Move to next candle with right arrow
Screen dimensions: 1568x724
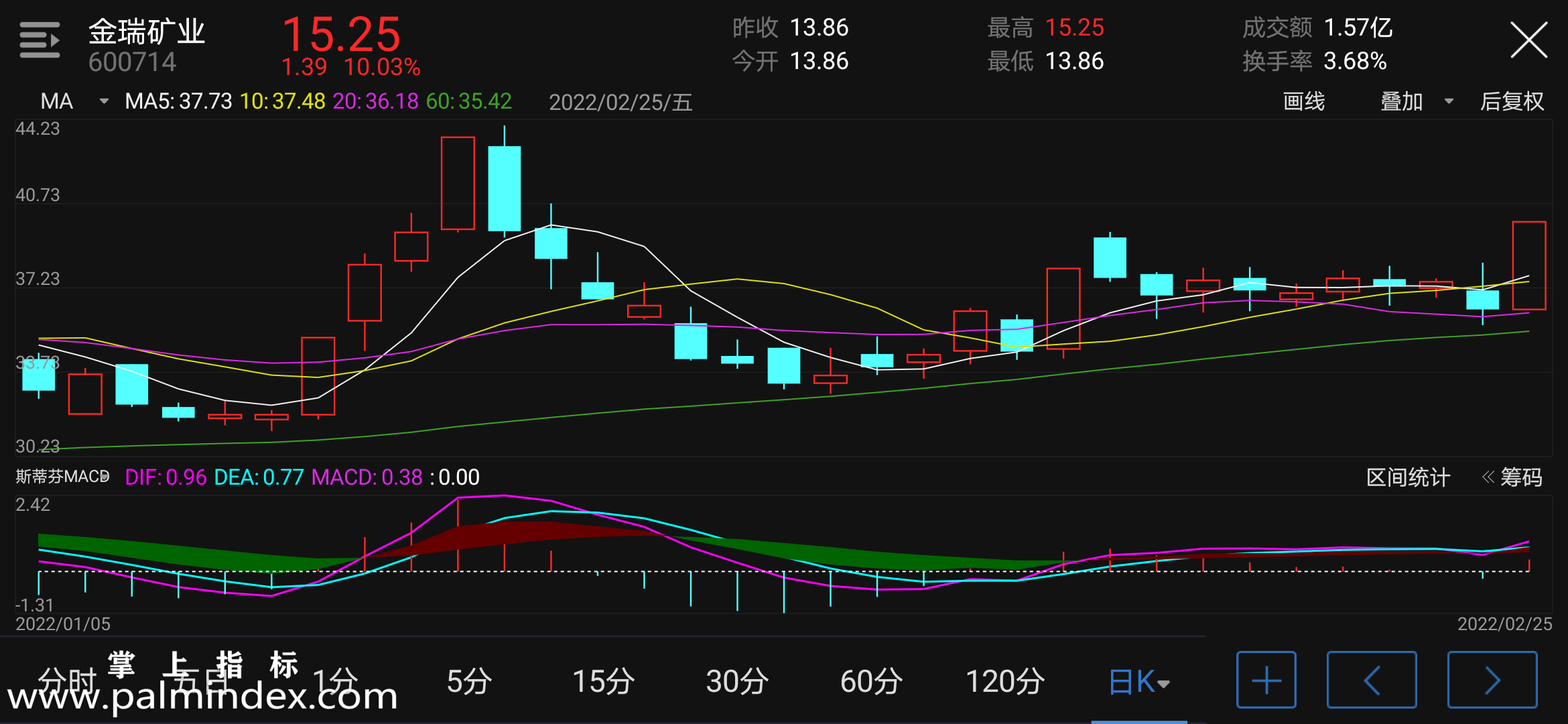click(1492, 680)
